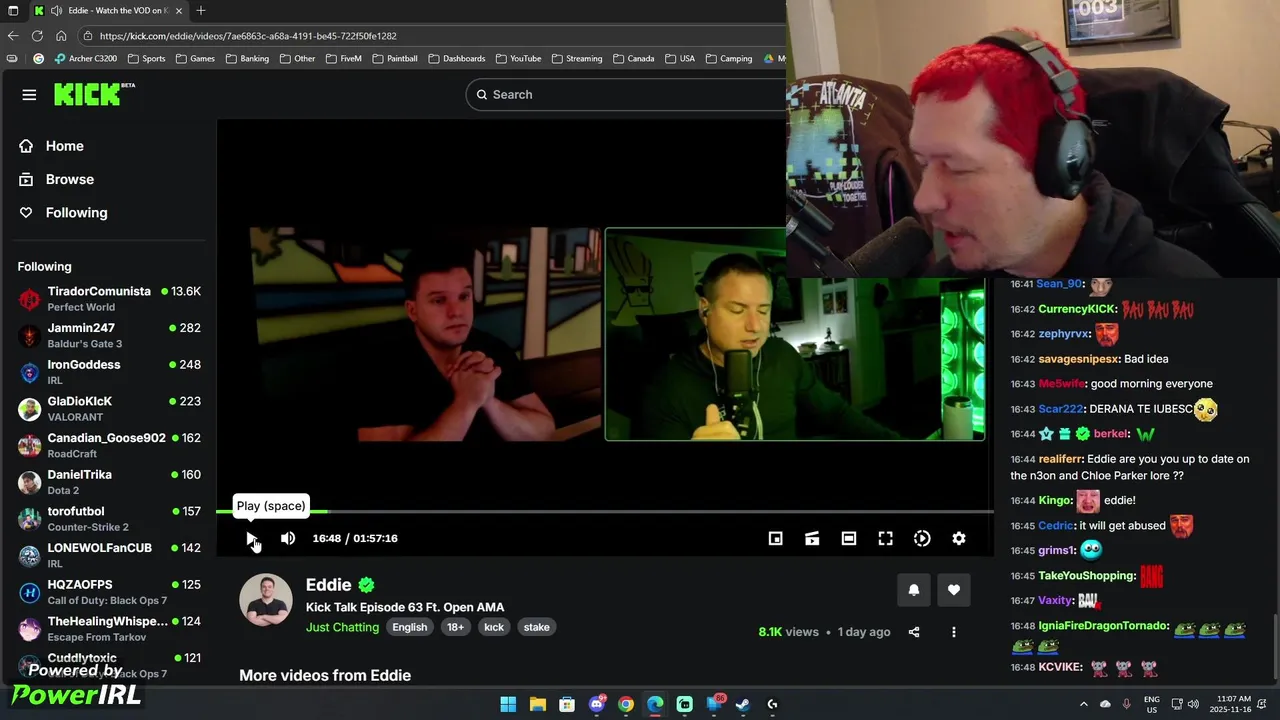Open the Google bookmark icon
This screenshot has height=720, width=1280.
click(x=38, y=58)
